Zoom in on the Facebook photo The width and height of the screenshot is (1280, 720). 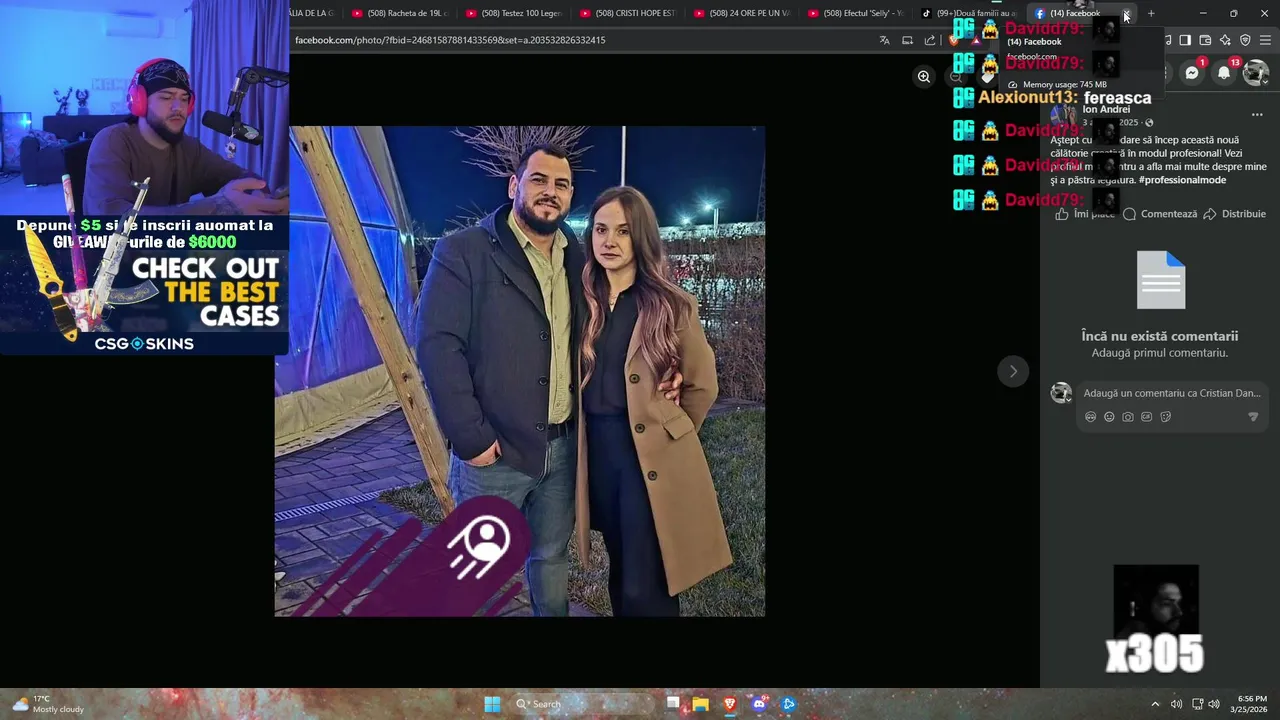point(924,77)
